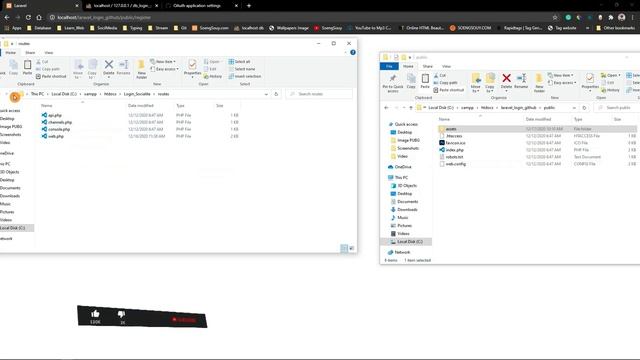
Task: Open Share tab in public window
Action: (427, 66)
